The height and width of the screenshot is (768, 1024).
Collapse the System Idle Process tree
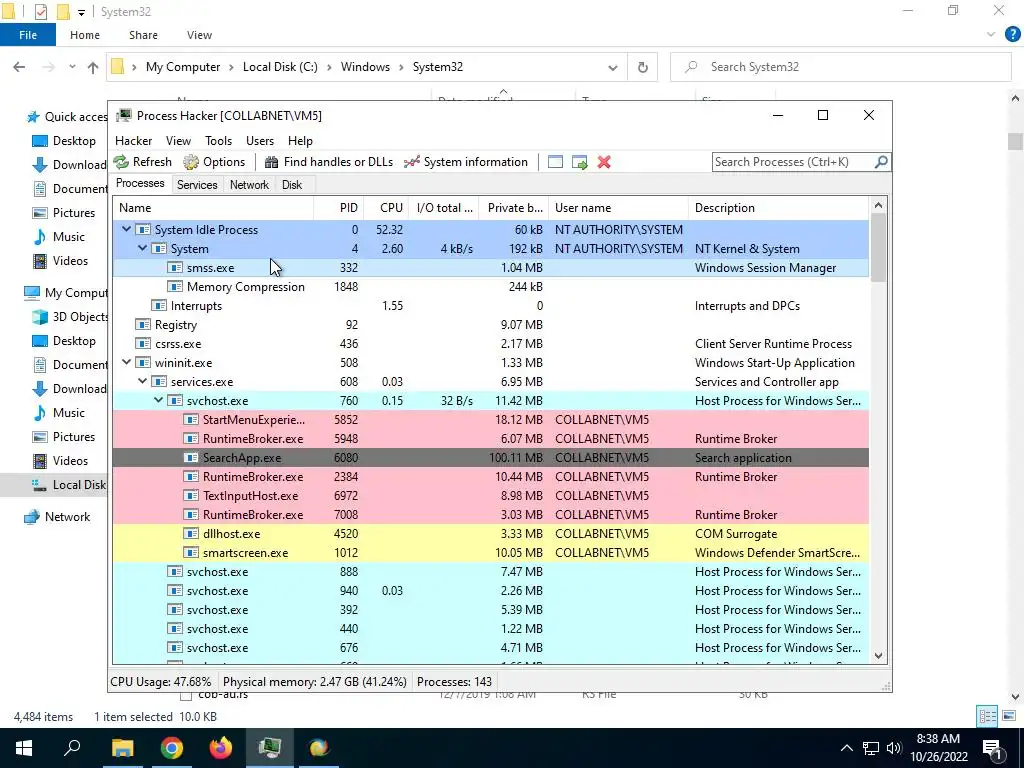click(127, 229)
